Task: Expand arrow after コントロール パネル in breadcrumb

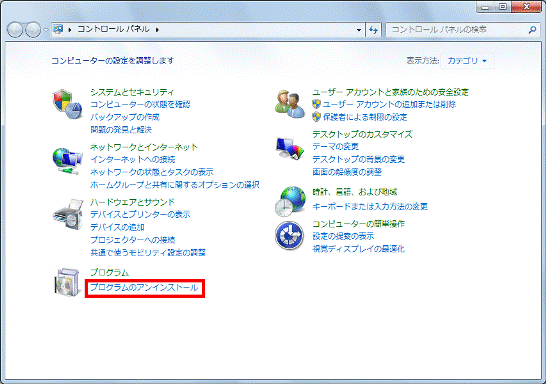Action: click(x=157, y=30)
